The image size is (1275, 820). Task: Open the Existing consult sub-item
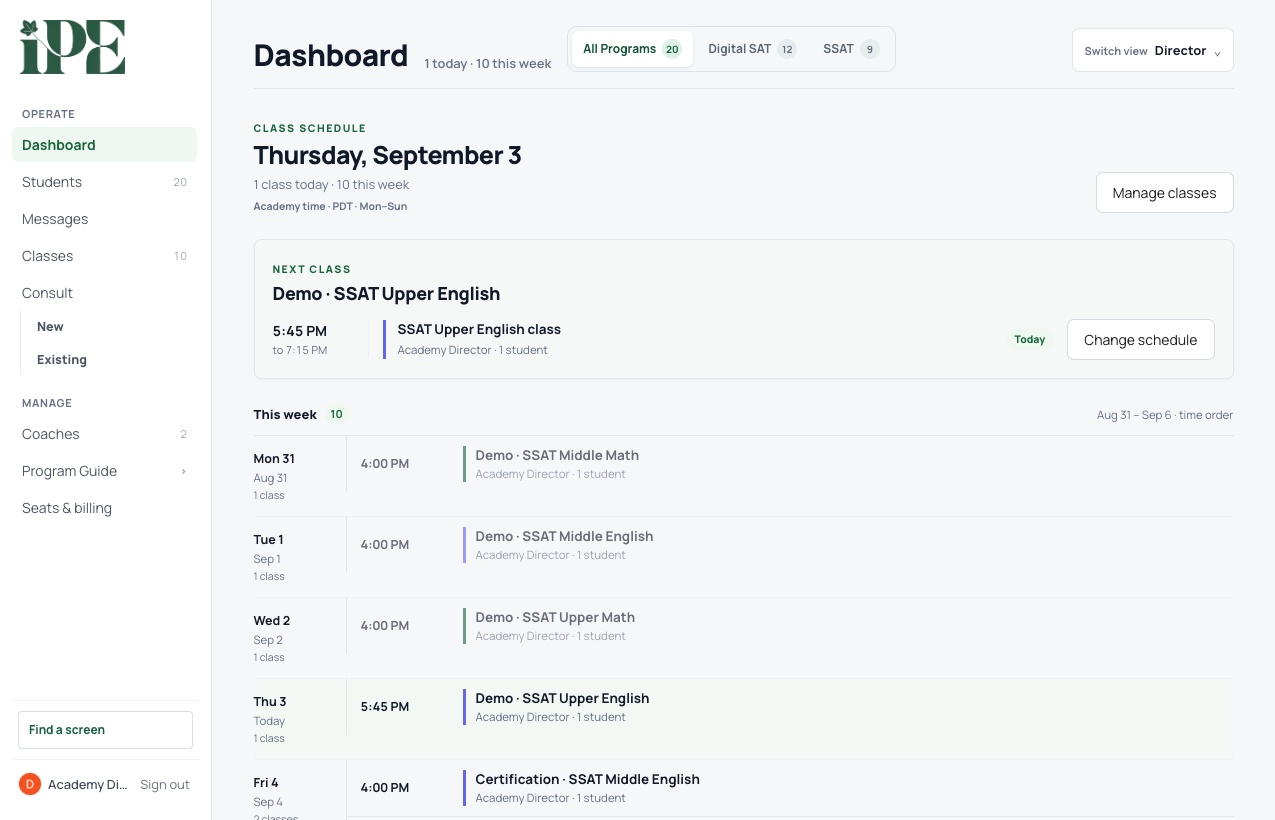tap(62, 360)
